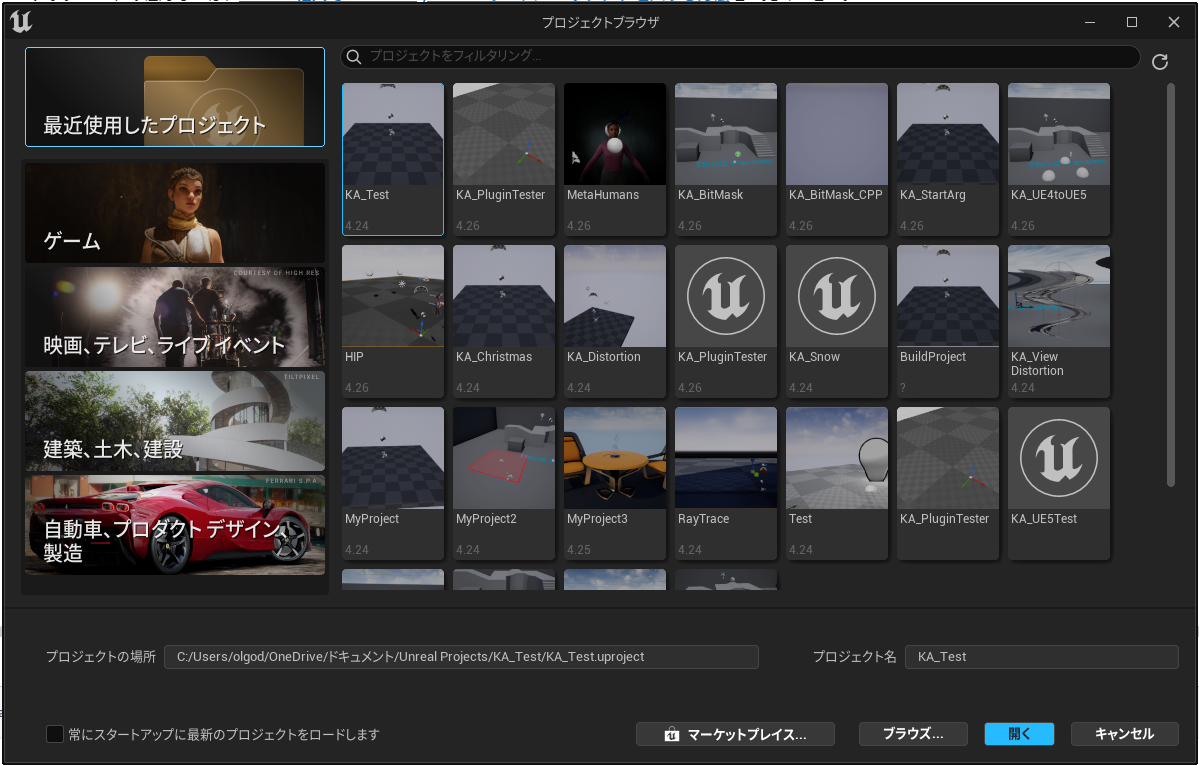The image size is (1199, 765).
Task: Select the KA_Distortion project
Action: point(615,321)
